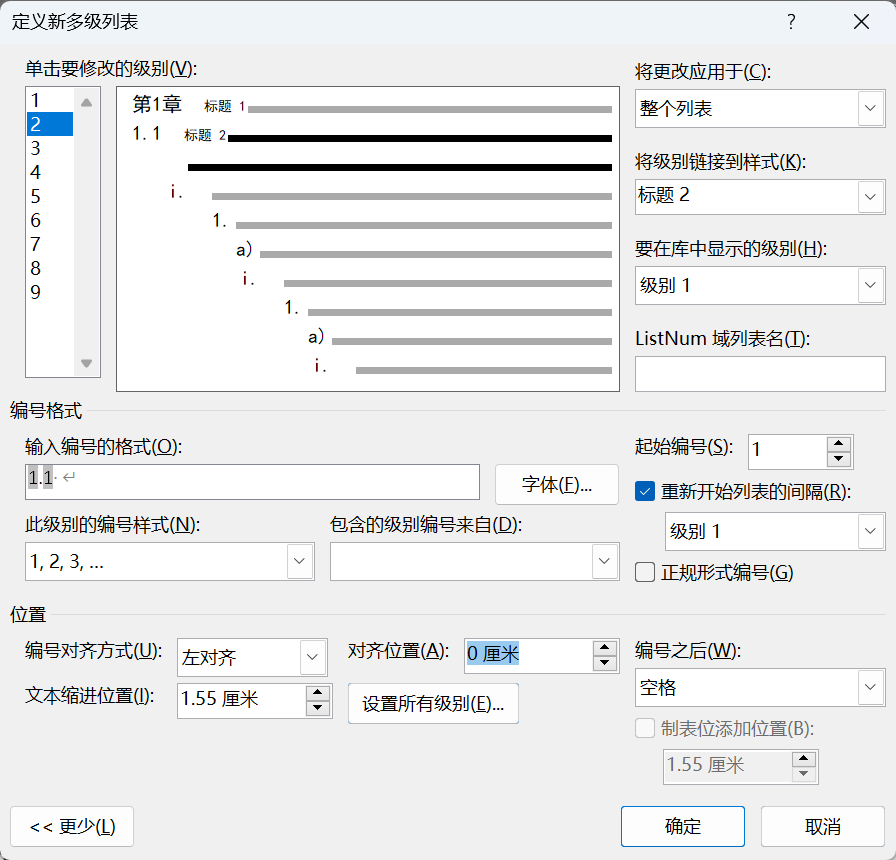Uncheck 重新开始列表的间隔 checkbox

pyautogui.click(x=645, y=491)
